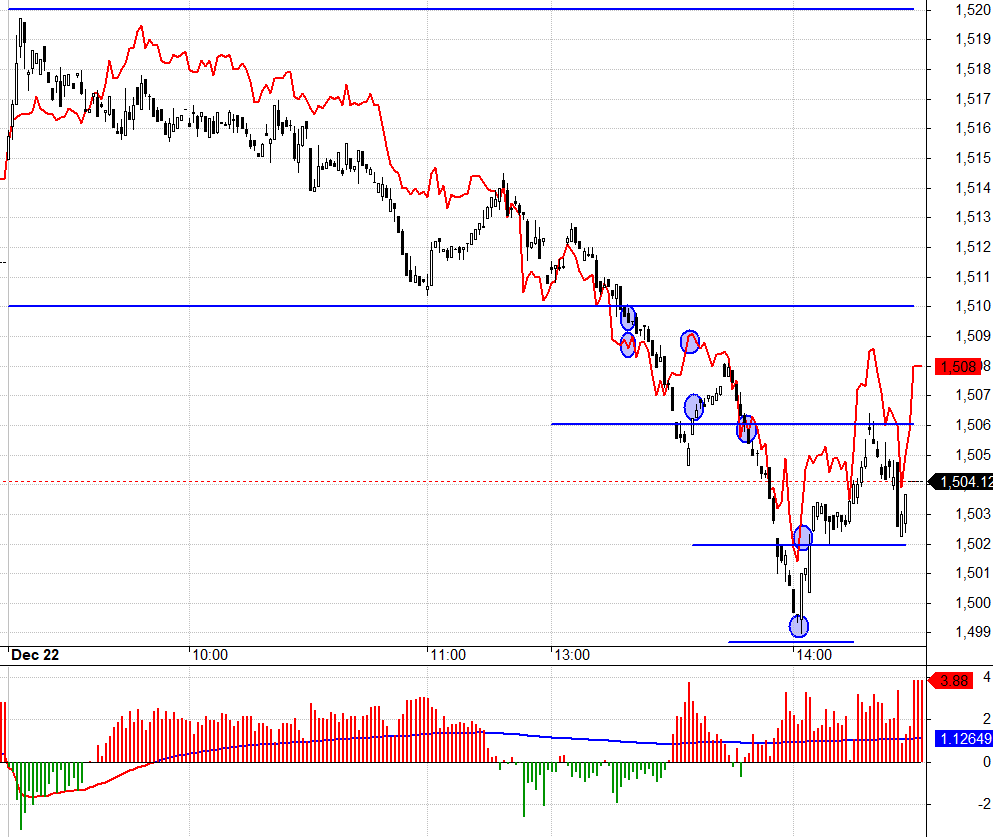Click the red 1,508 price label
Screen dimensions: 993x837
[955, 367]
